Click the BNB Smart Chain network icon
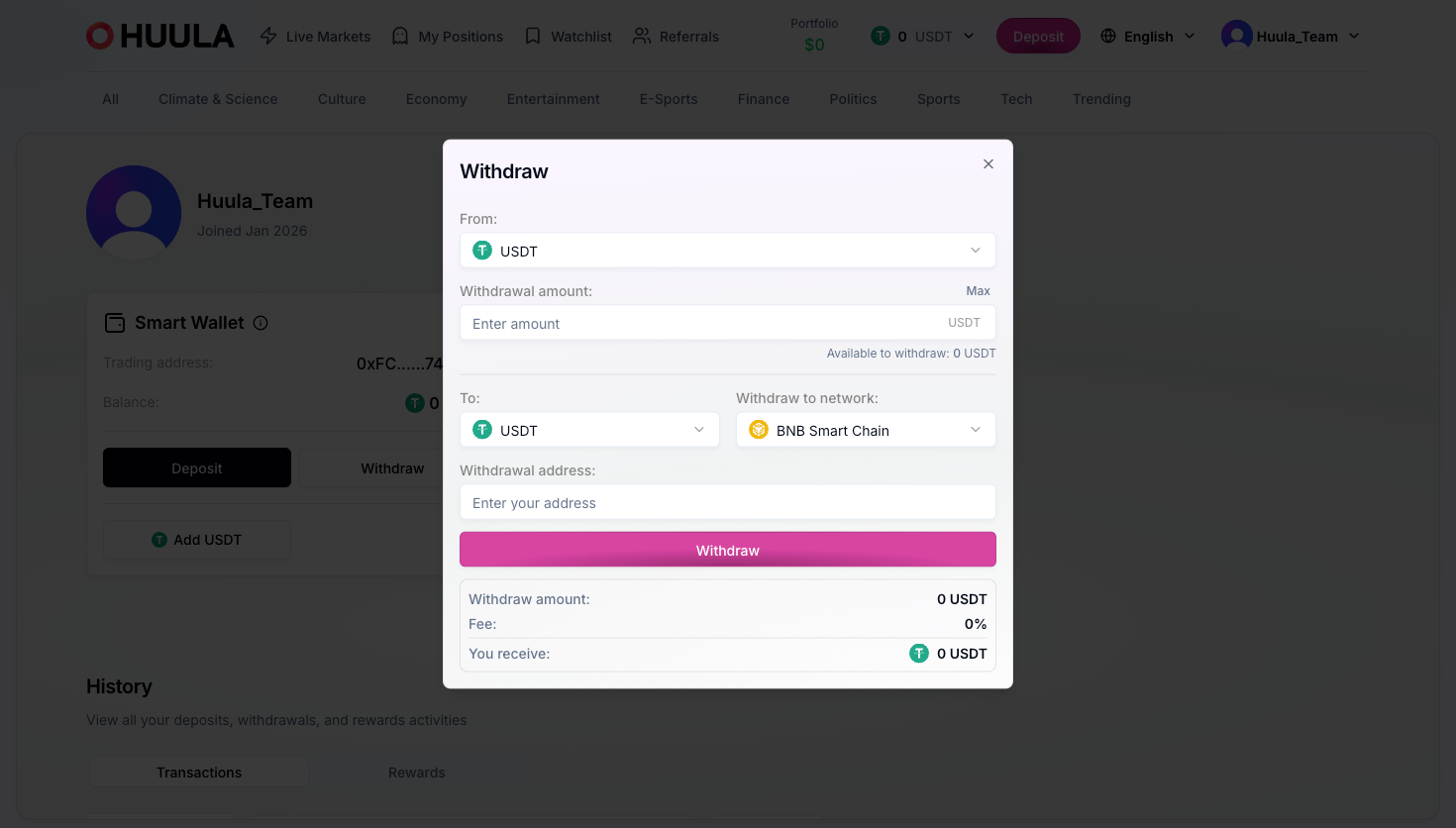Viewport: 1456px width, 828px height. 758,430
